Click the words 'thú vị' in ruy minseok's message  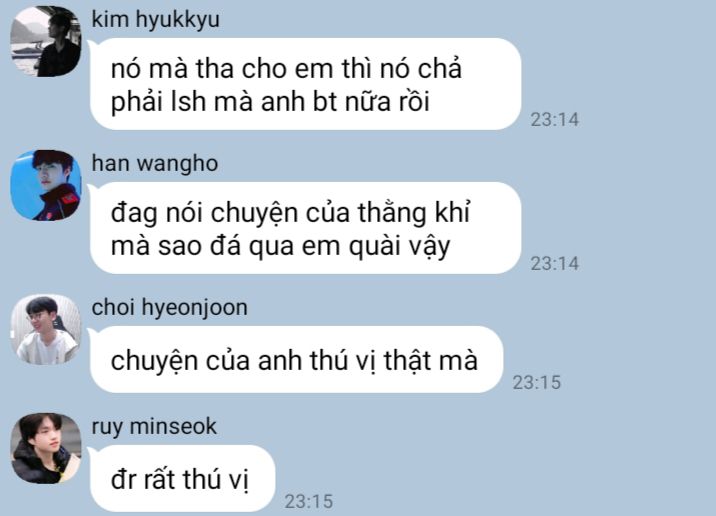pos(216,480)
